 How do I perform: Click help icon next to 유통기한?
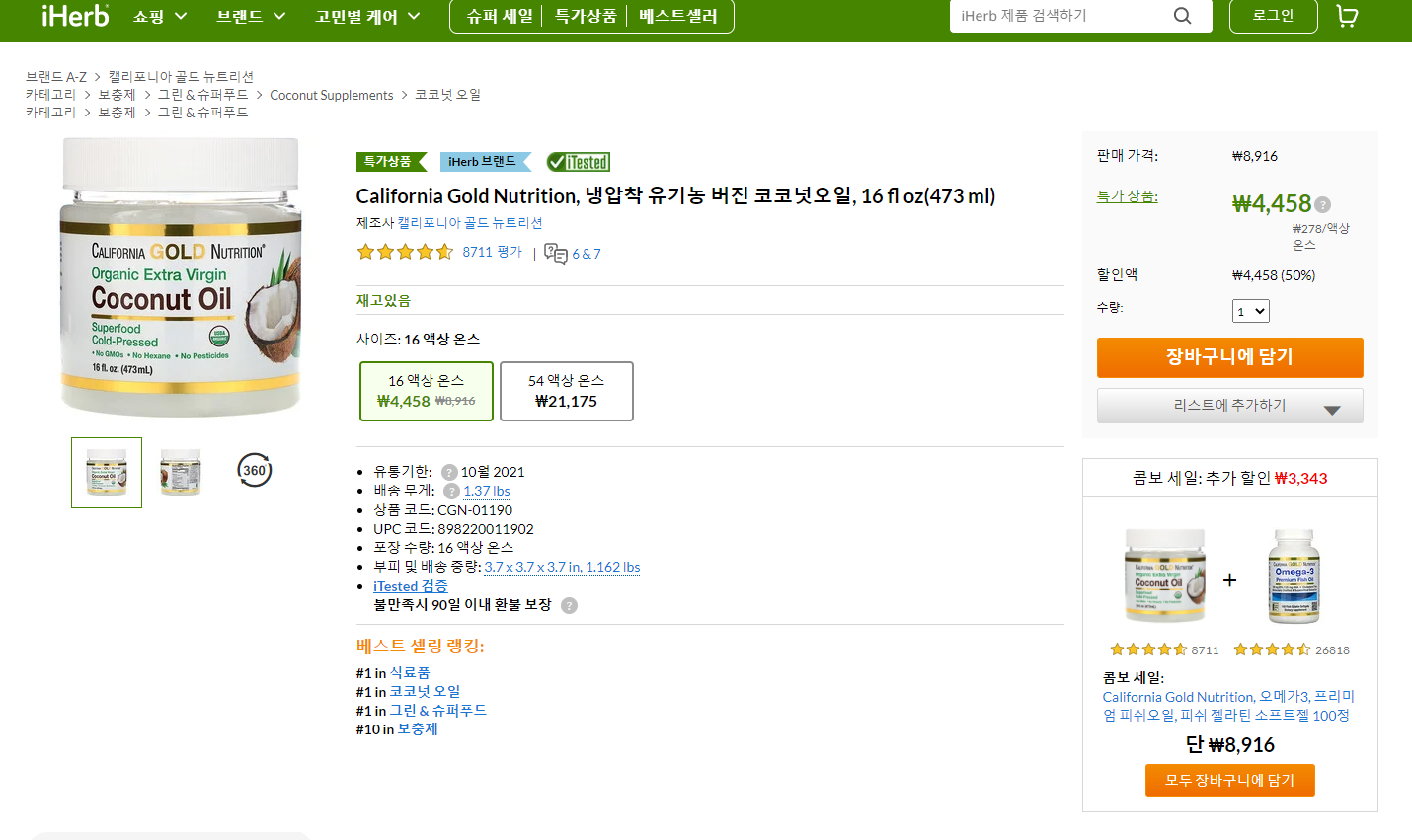click(449, 472)
